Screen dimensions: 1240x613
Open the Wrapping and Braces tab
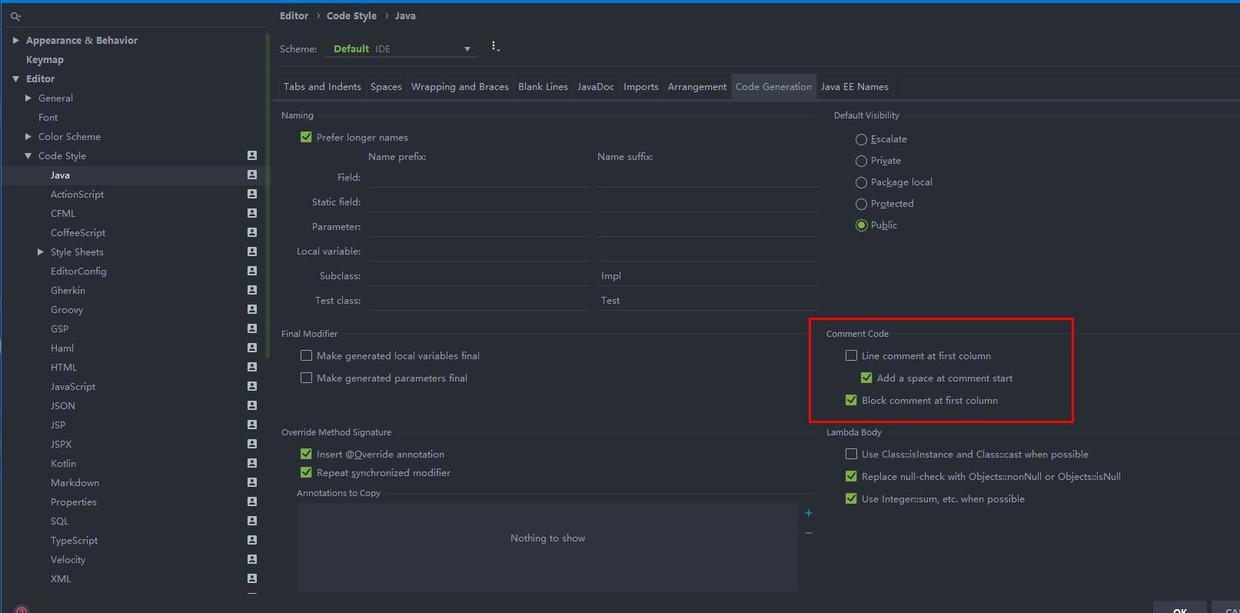coord(459,87)
